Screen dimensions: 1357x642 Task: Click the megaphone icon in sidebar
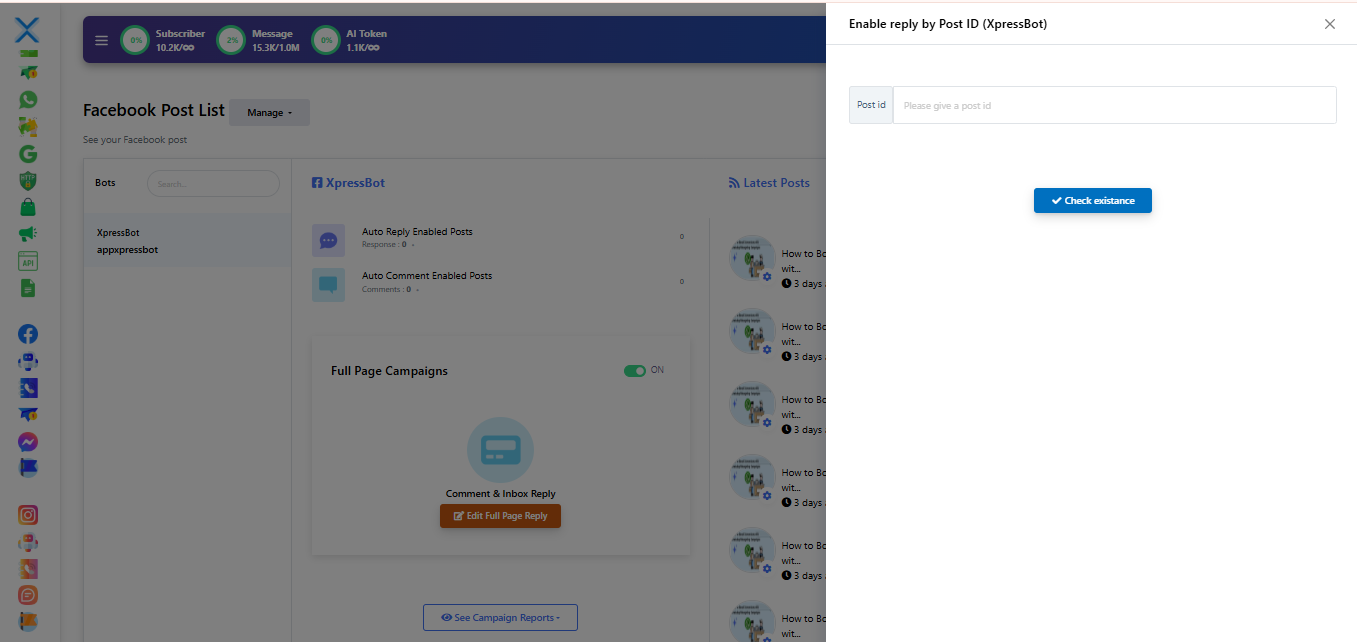click(28, 234)
